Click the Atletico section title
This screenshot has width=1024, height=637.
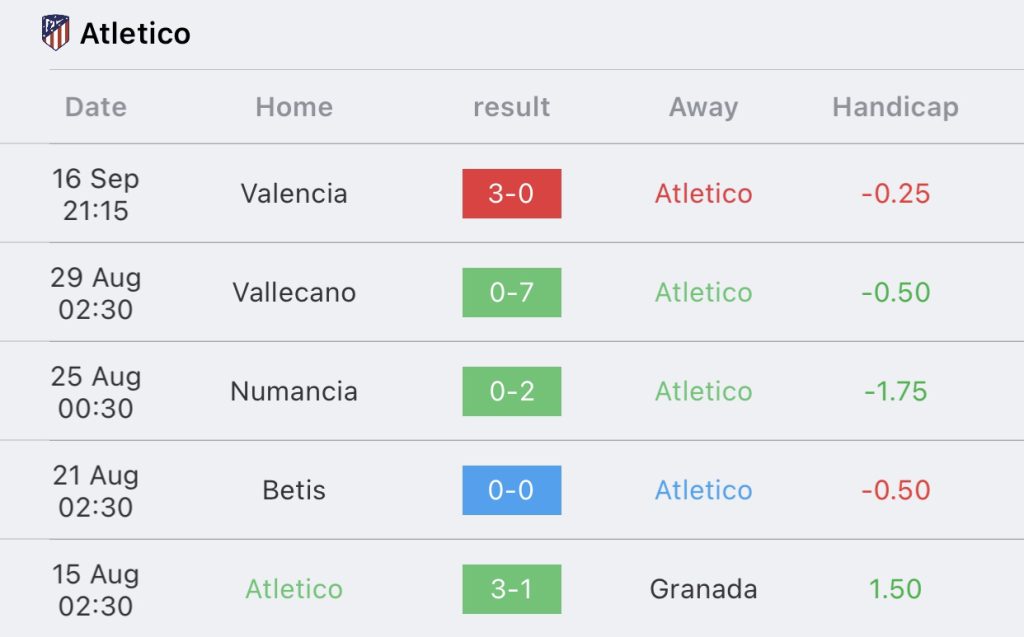135,33
